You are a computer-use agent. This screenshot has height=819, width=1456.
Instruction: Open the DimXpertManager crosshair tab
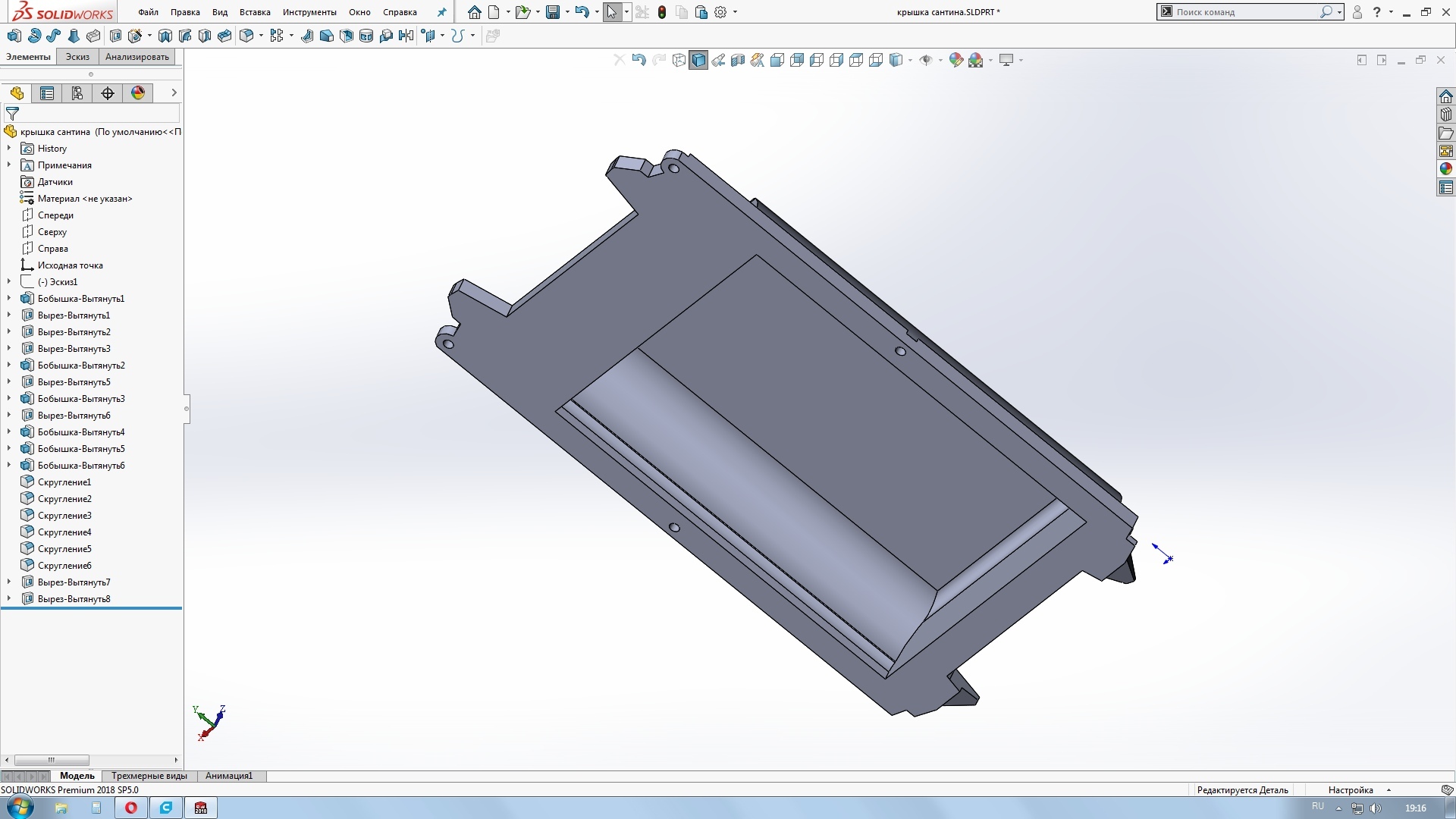(108, 93)
